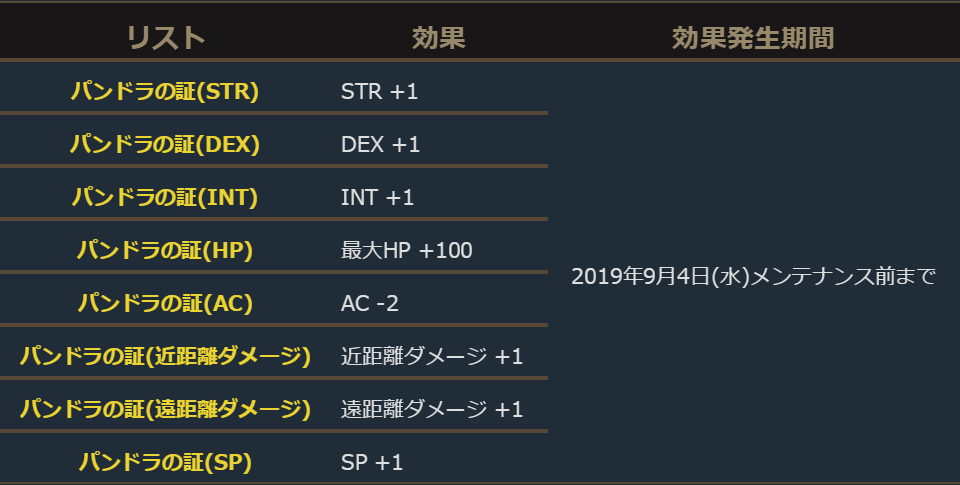Screen dimensions: 960x485
Task: Click the パンドラの証(INT) item name
Action: coord(165,198)
